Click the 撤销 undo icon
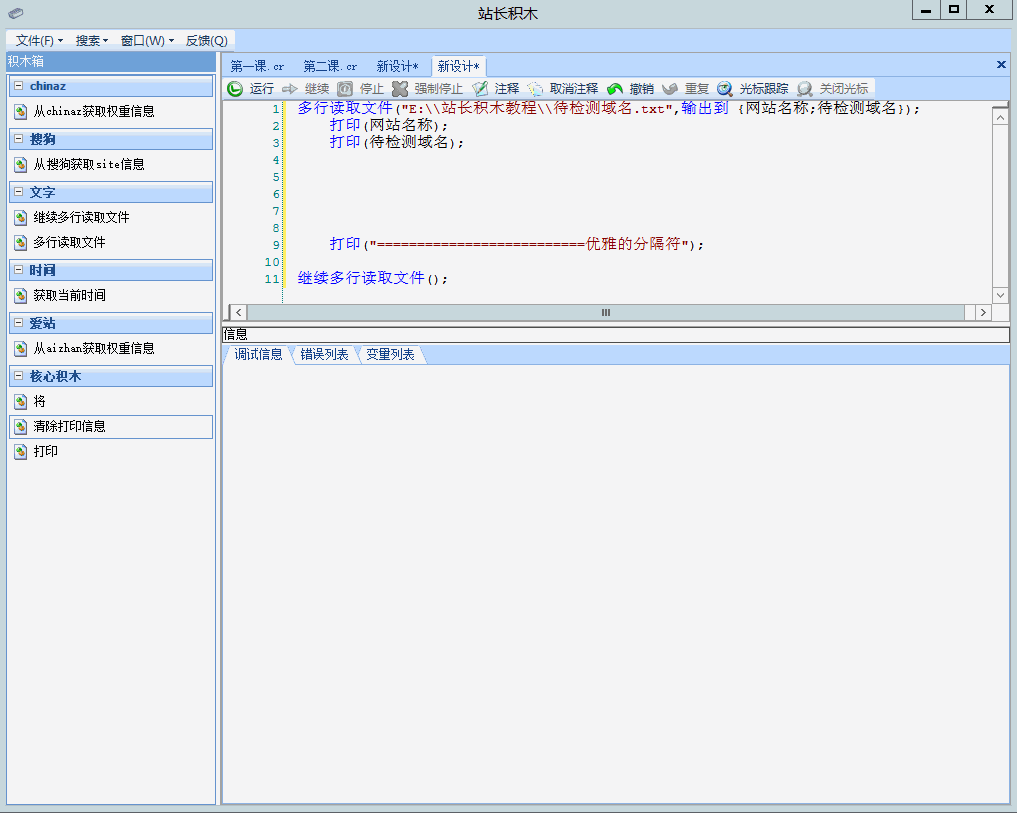This screenshot has height=813, width=1017. point(615,89)
